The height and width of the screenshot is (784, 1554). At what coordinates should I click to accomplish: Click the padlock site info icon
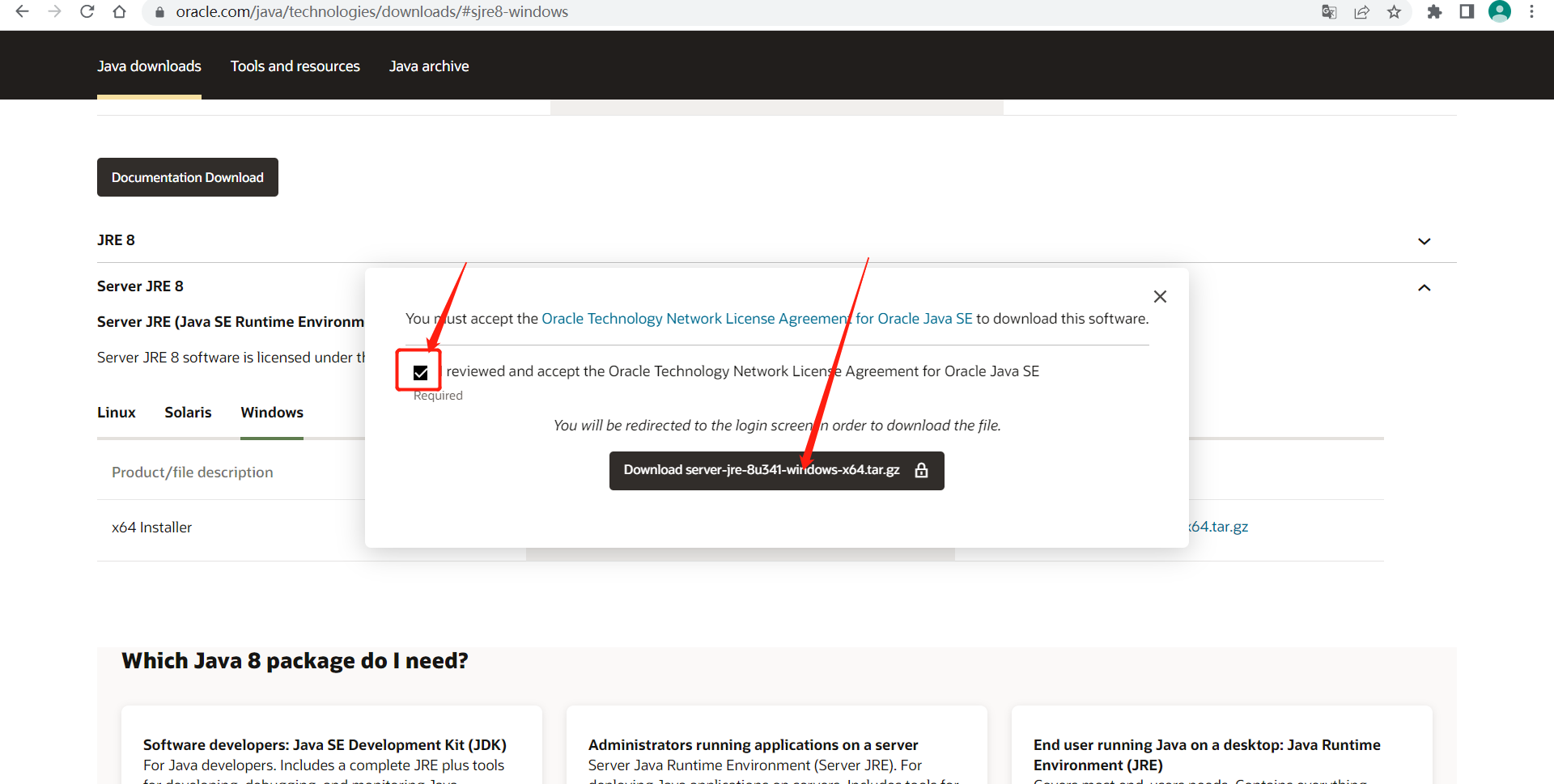(x=159, y=12)
